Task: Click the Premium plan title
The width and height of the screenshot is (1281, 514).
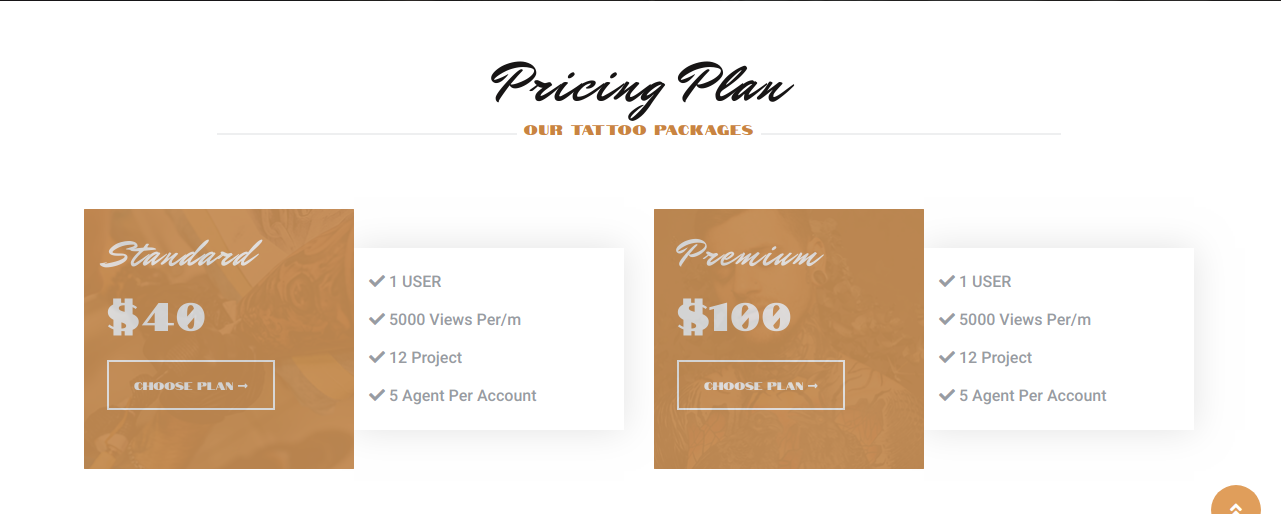Action: click(749, 255)
